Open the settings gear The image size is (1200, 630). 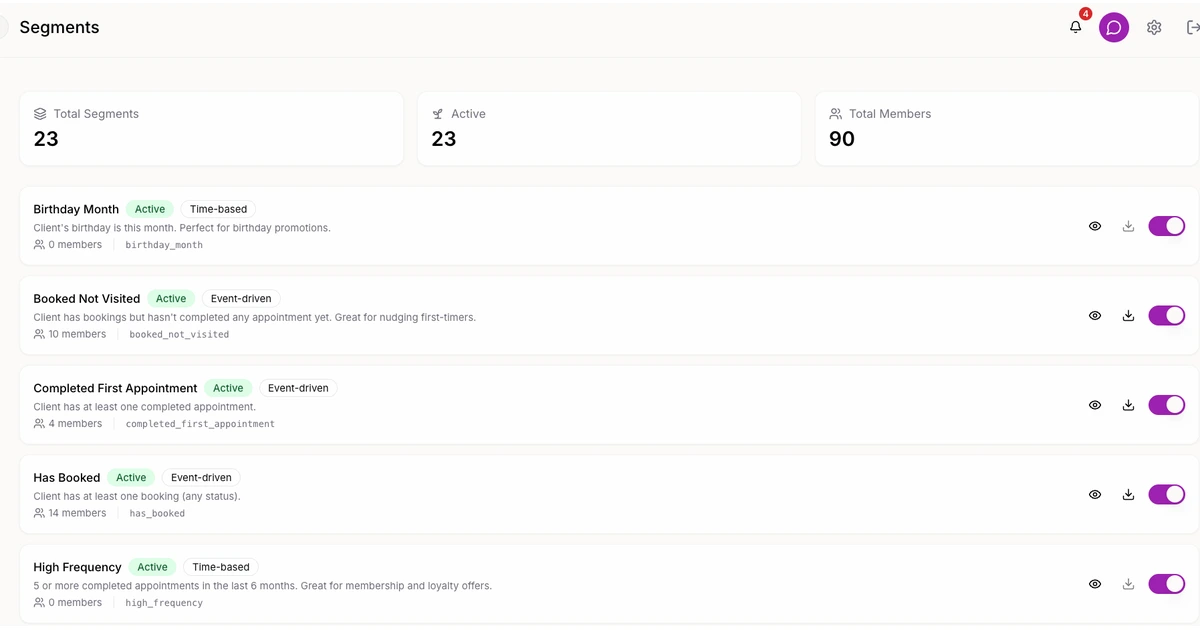point(1154,28)
